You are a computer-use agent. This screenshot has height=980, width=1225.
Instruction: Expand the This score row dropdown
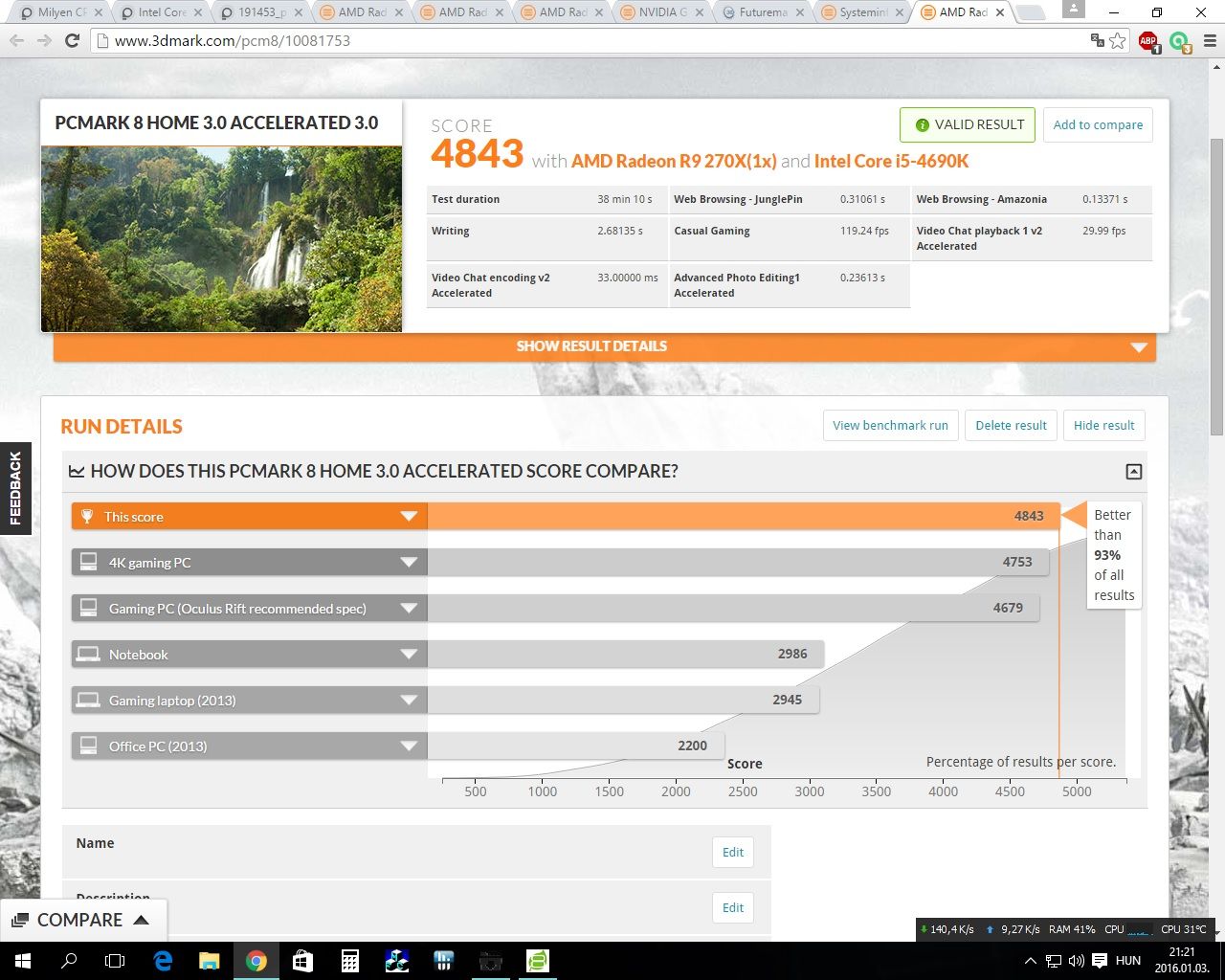409,517
